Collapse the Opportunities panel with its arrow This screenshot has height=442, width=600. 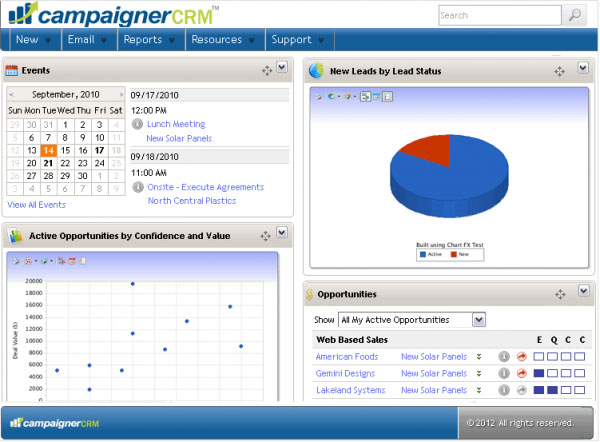click(584, 291)
